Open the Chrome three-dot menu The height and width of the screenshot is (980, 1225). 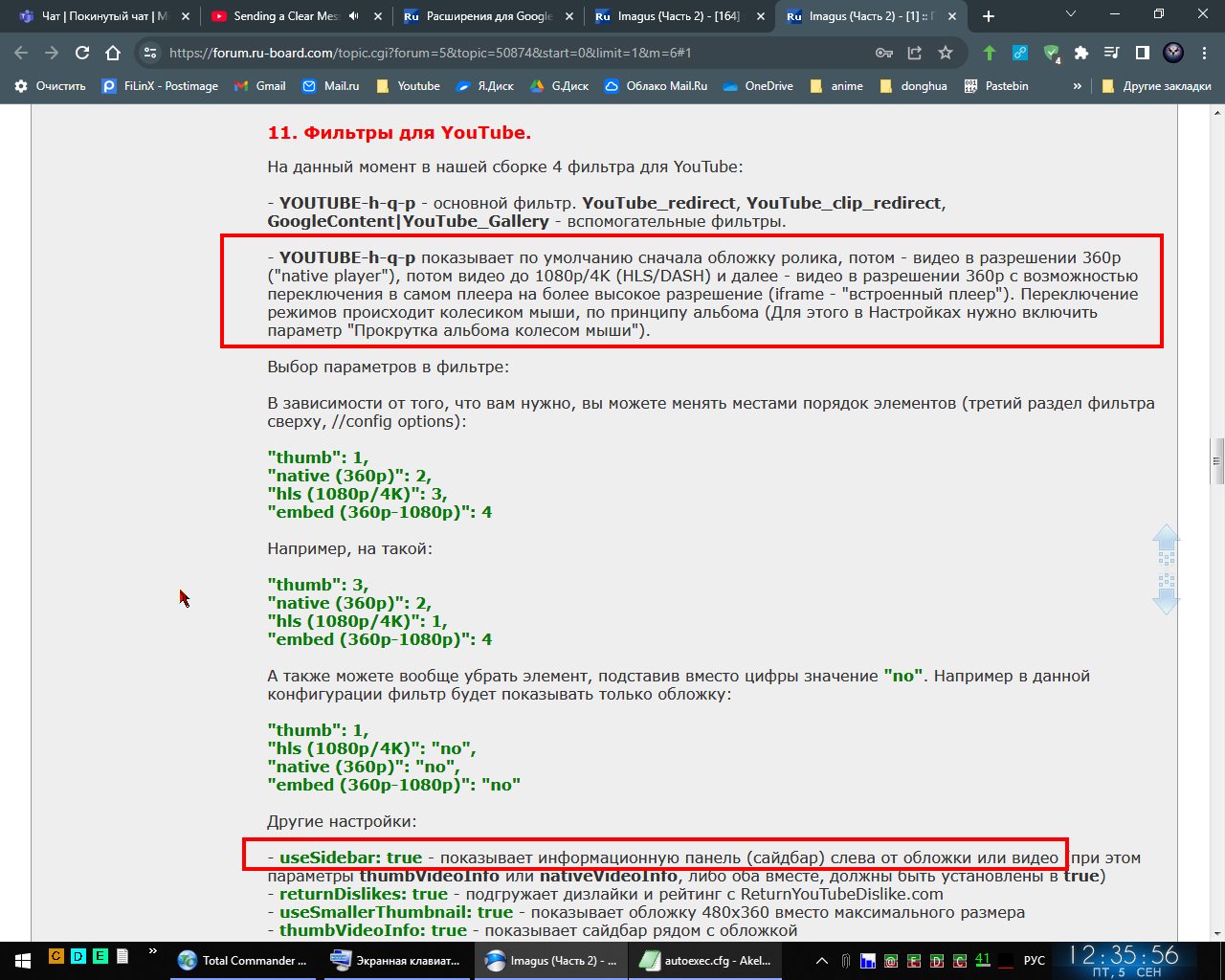(1204, 53)
